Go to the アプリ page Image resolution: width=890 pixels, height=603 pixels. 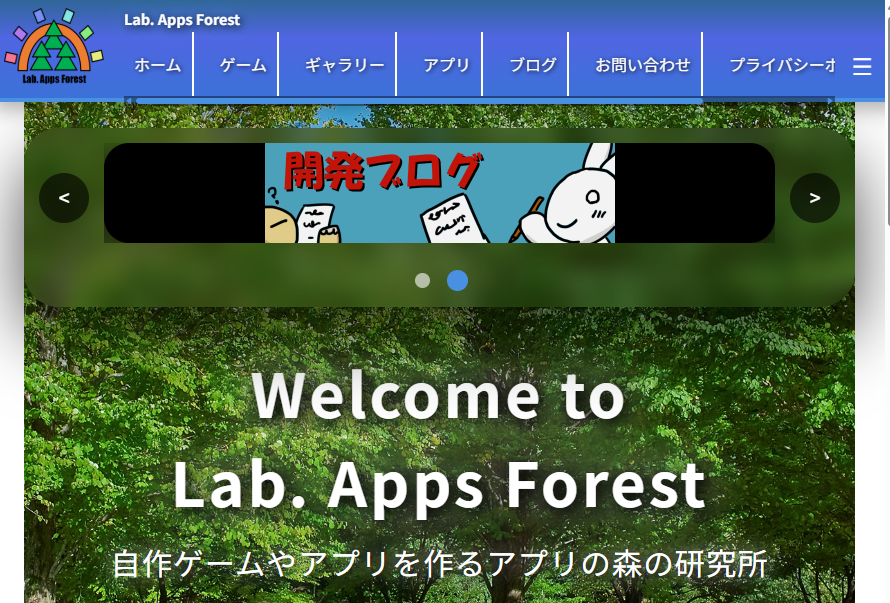click(446, 65)
